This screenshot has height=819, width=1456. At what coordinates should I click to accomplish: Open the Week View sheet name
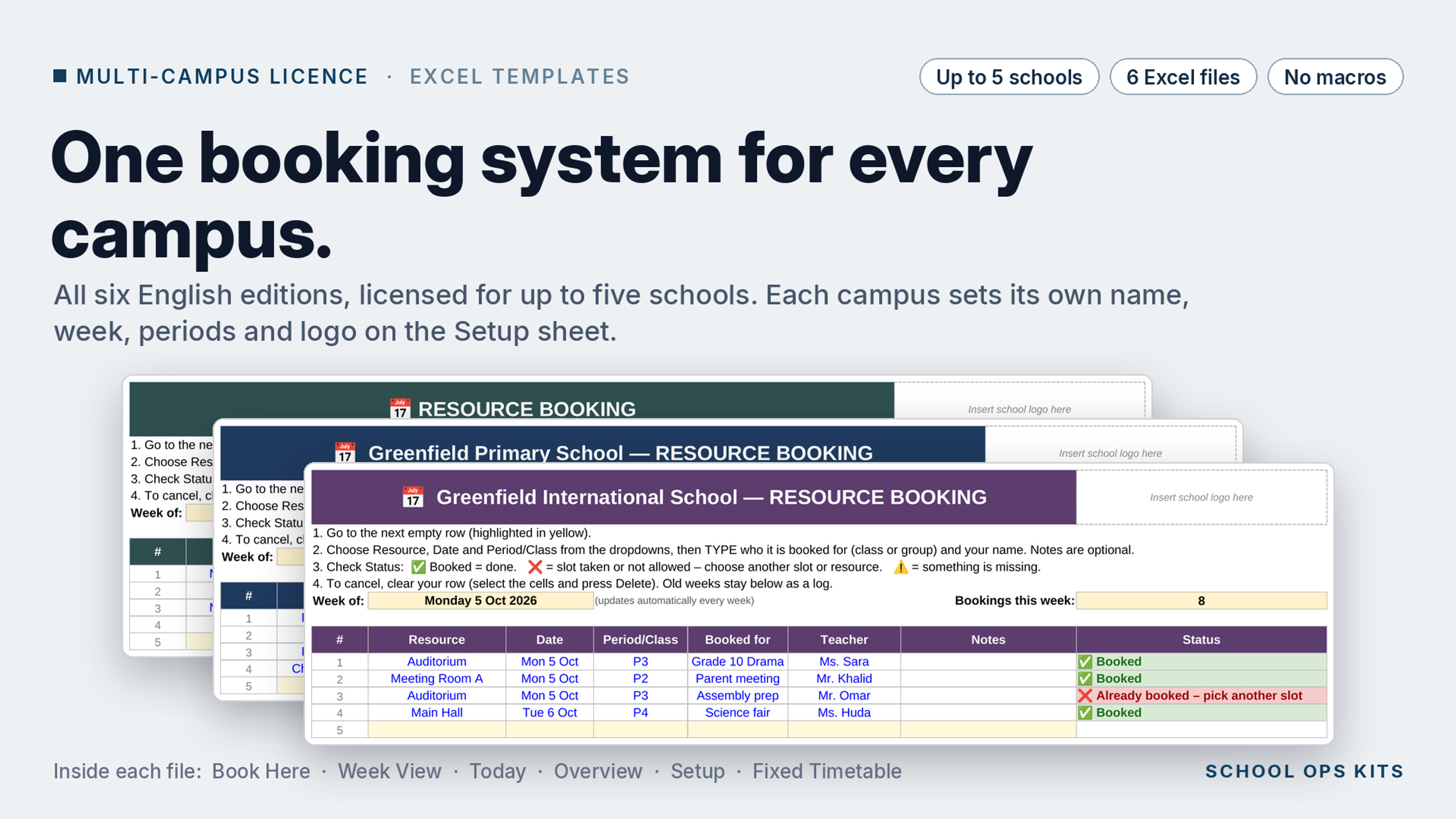(390, 771)
